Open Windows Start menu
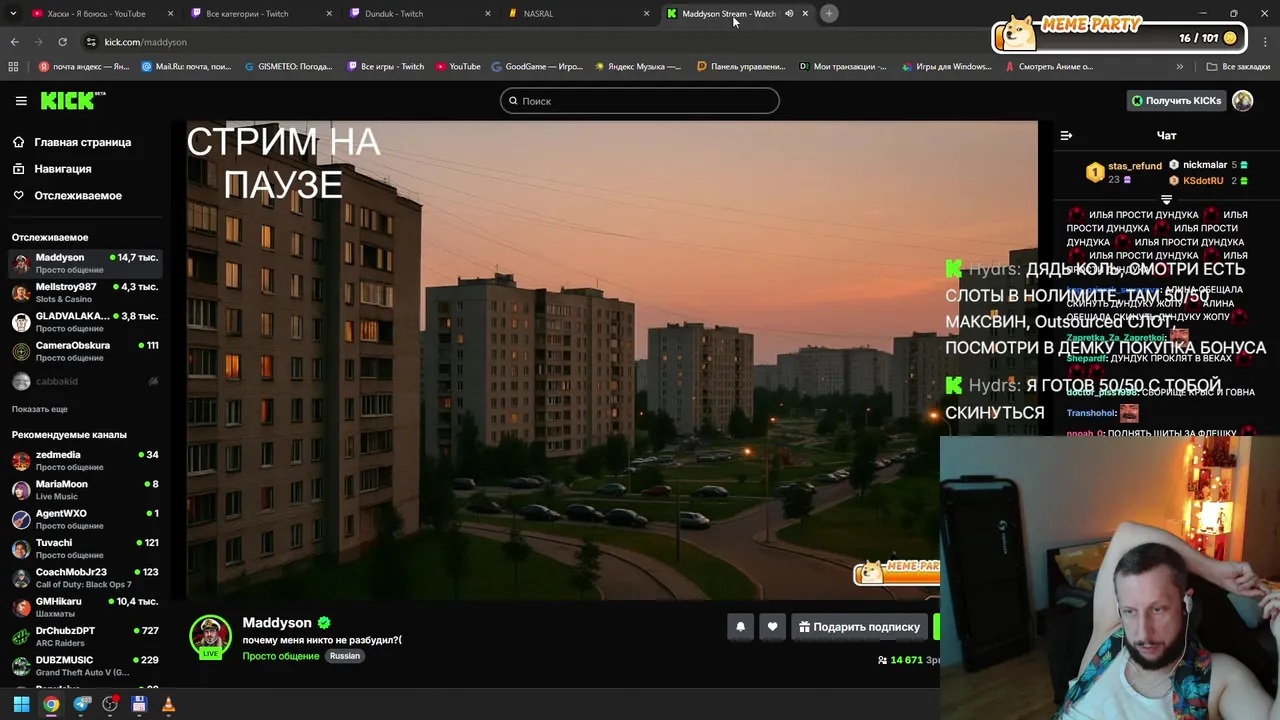1280x720 pixels. click(21, 704)
